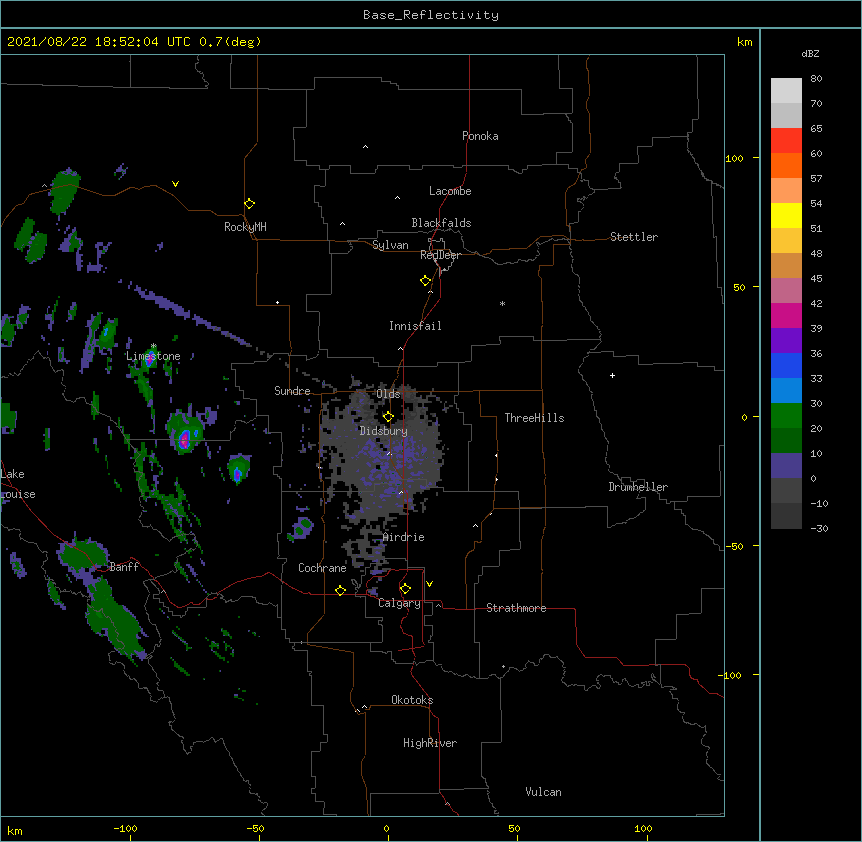Image resolution: width=862 pixels, height=842 pixels.
Task: Select the green 30 dBZ legend swatch
Action: [x=786, y=416]
